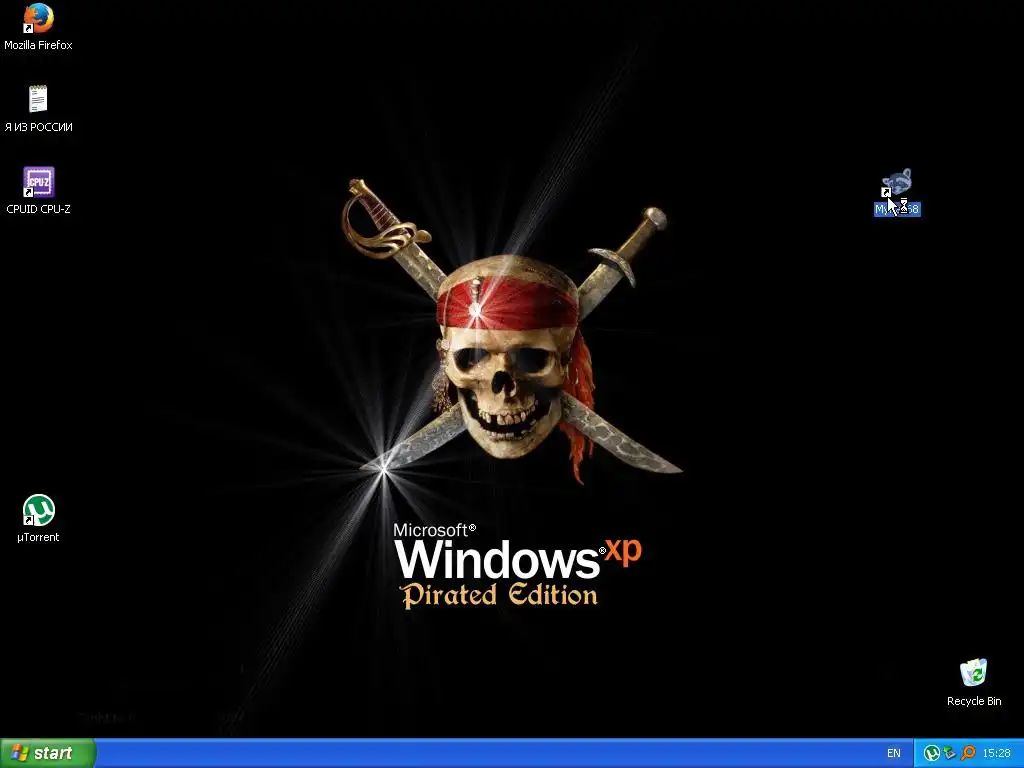1024x768 pixels.
Task: Click the green arrow hardware tray icon
Action: coord(950,753)
